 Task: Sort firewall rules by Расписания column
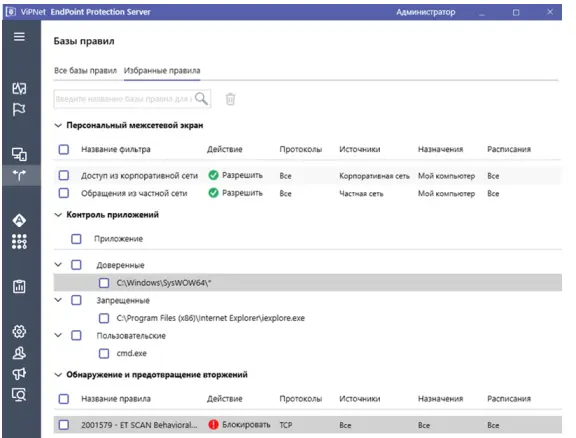(x=509, y=149)
